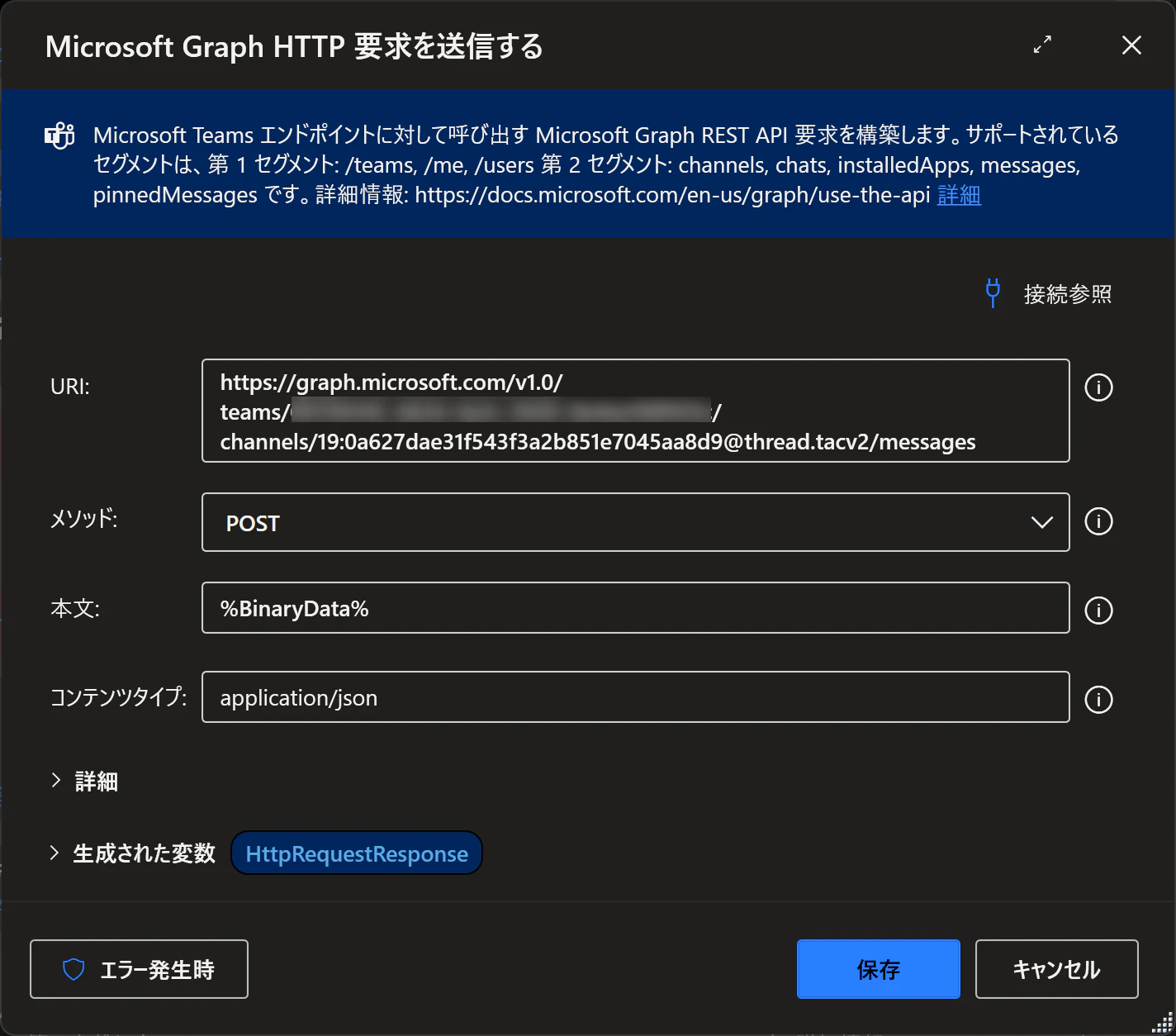The width and height of the screenshot is (1176, 1036).
Task: Click the コンテンツタイプ application/json field
Action: (x=635, y=697)
